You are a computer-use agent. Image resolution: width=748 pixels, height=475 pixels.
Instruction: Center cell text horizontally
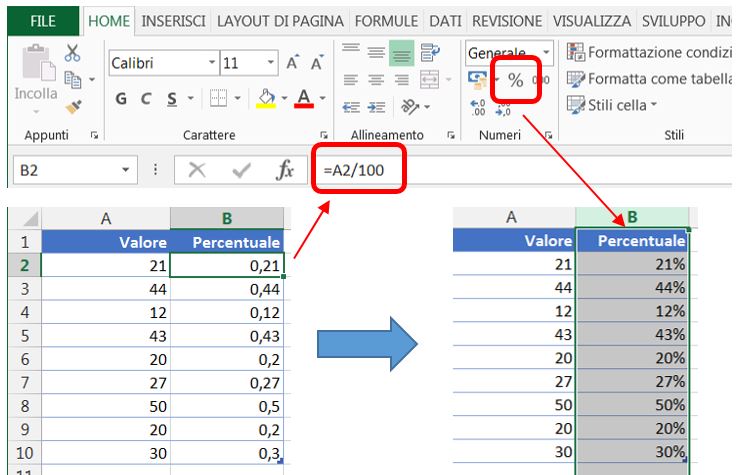coord(376,80)
